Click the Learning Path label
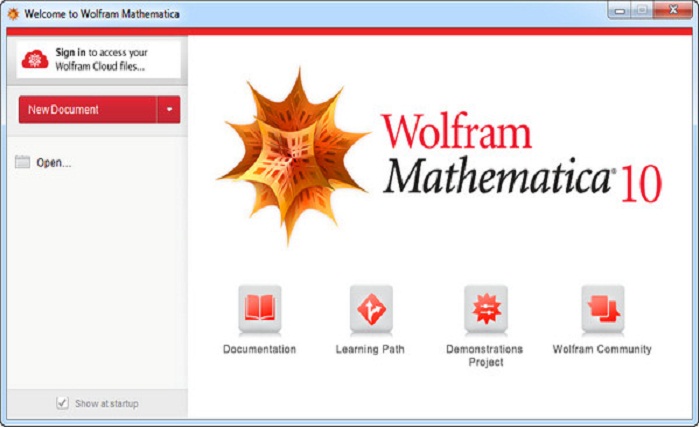Image resolution: width=699 pixels, height=427 pixels. point(370,349)
